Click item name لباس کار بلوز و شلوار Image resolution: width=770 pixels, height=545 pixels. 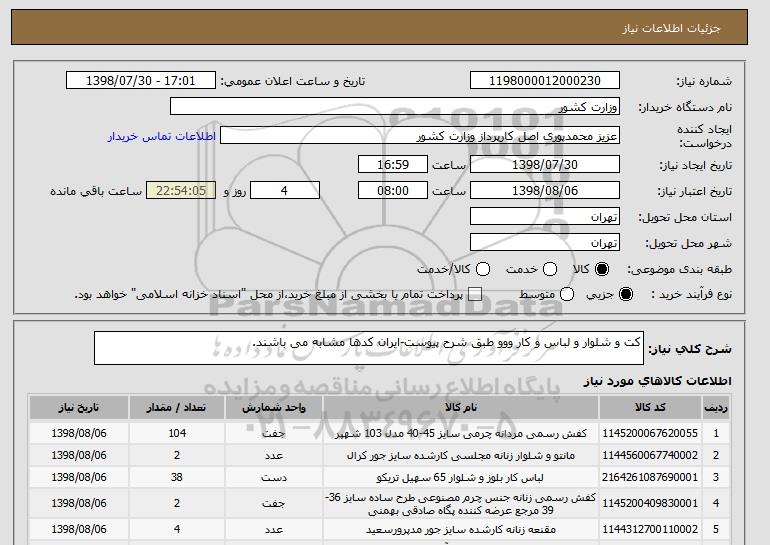tap(461, 478)
